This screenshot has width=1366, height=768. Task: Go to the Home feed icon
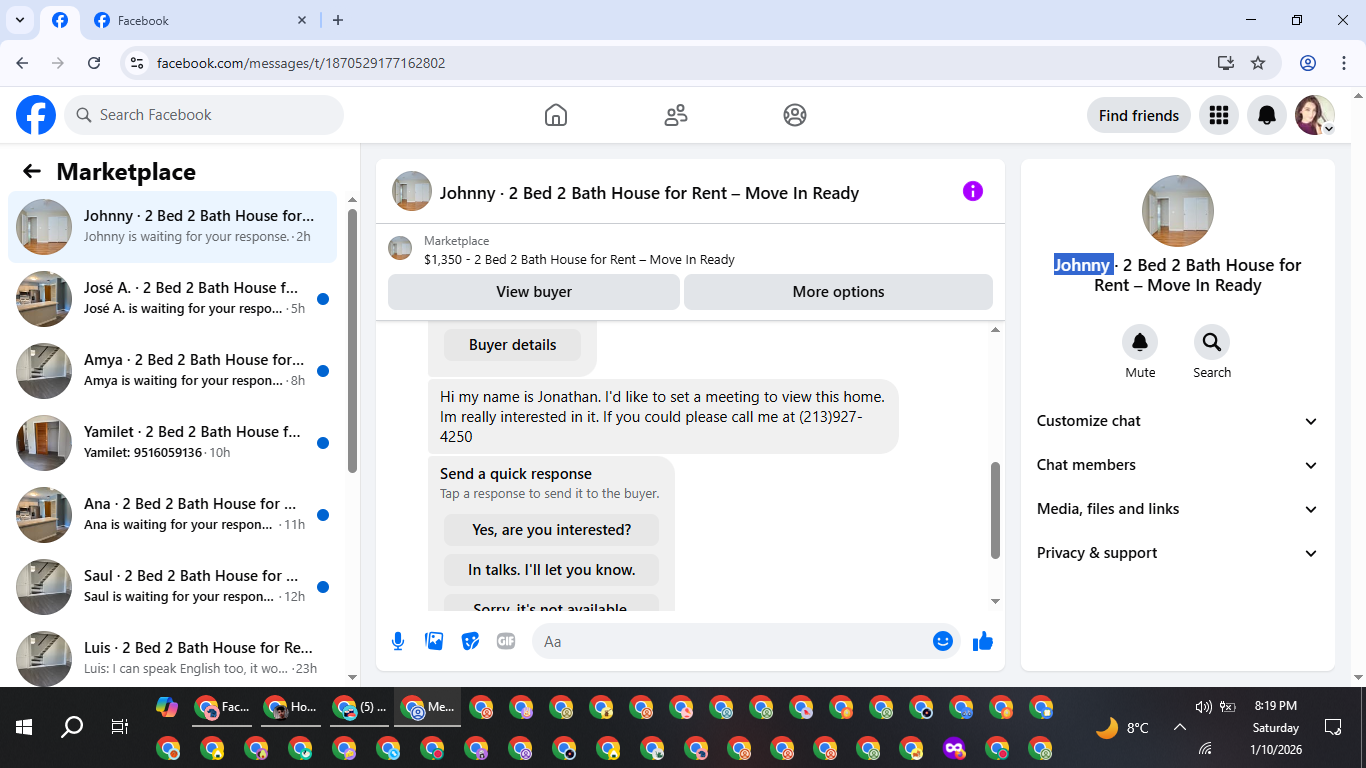[x=556, y=115]
